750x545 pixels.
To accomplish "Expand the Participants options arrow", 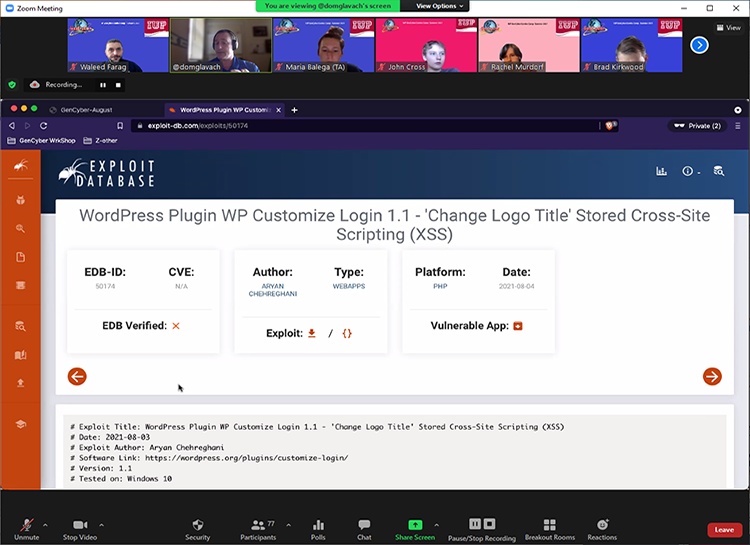I will coord(288,525).
